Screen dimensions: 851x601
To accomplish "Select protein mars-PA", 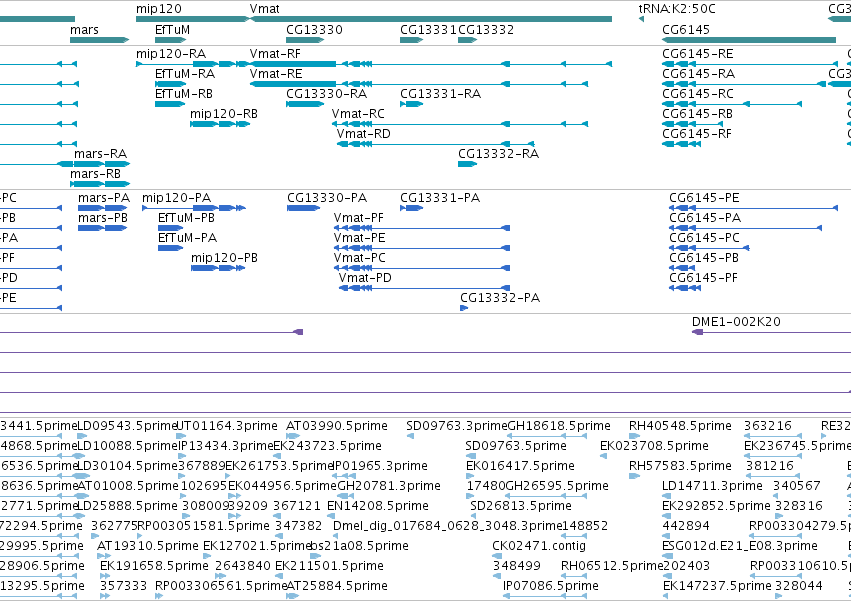I will click(x=104, y=198).
